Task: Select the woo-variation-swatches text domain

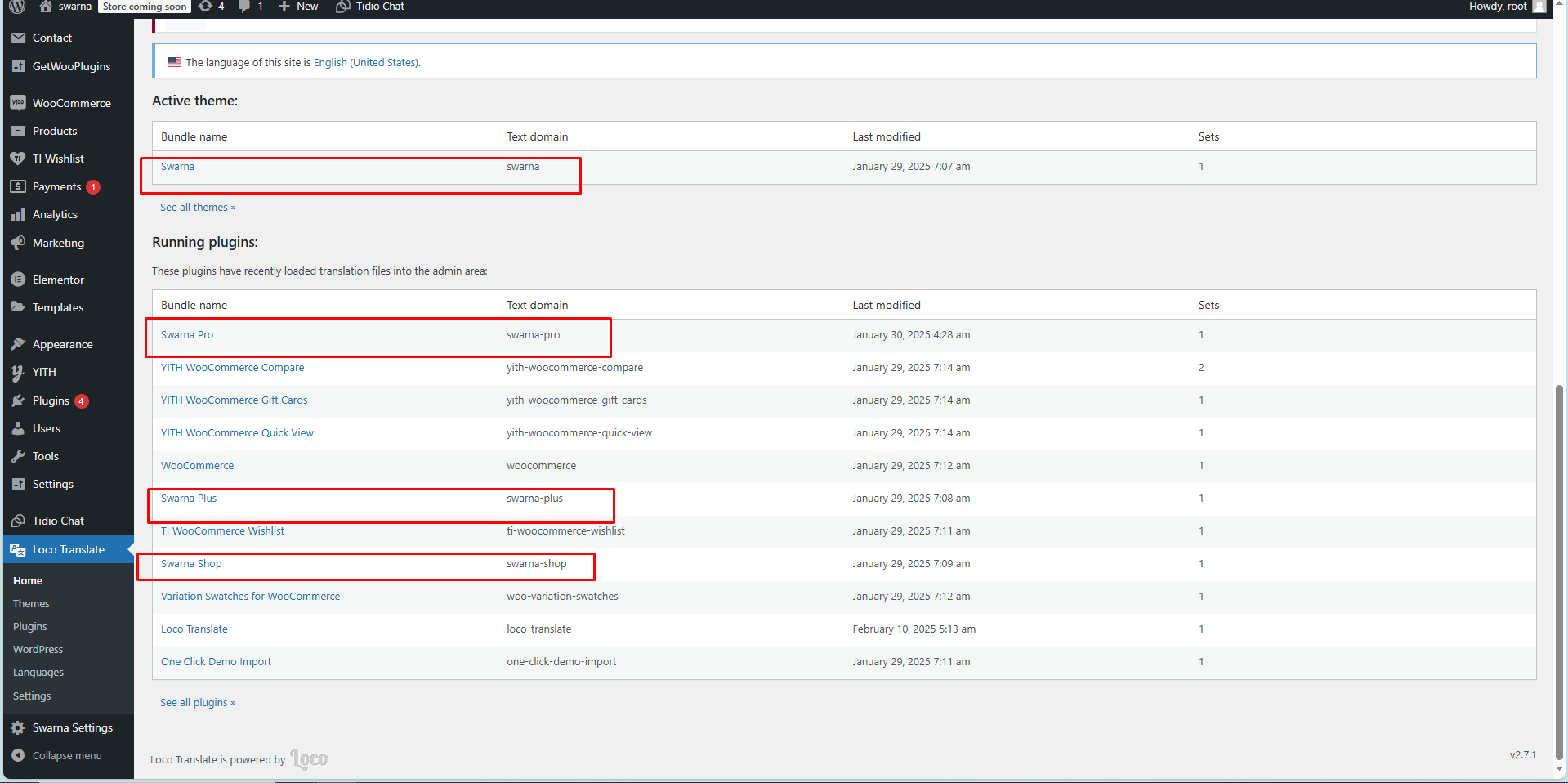Action: point(562,596)
